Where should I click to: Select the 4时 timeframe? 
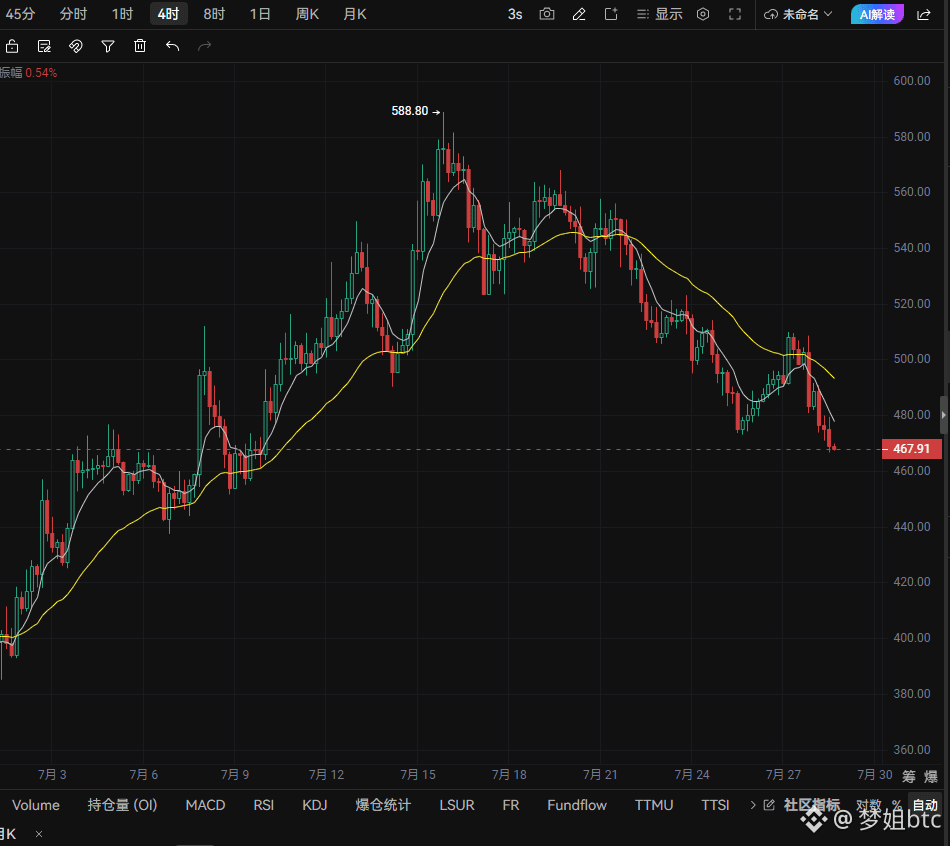(x=168, y=14)
